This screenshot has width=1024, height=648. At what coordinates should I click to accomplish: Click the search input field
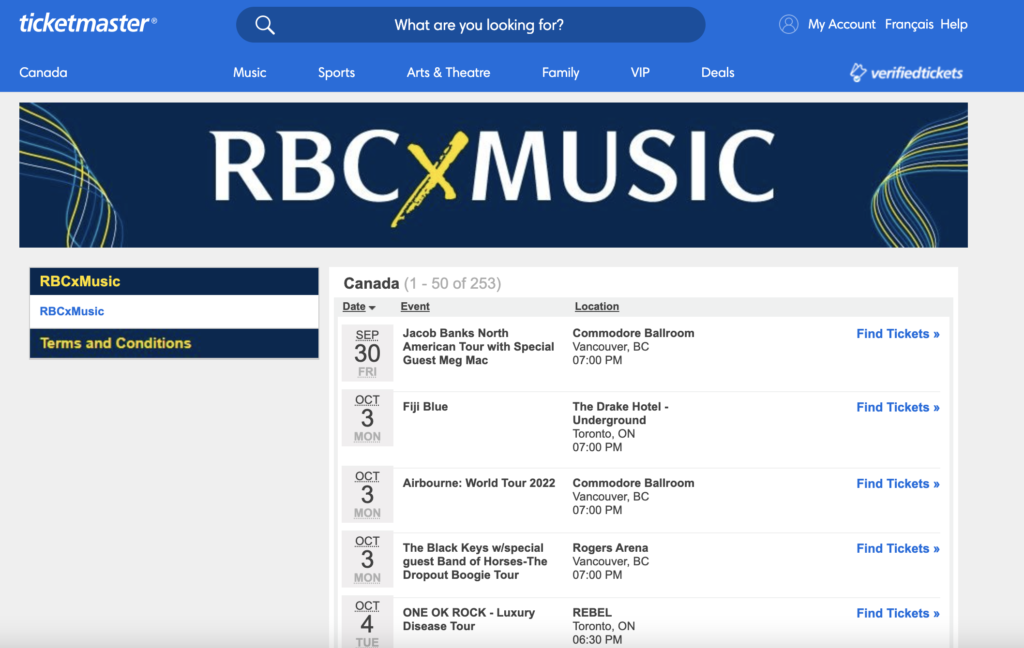(x=480, y=25)
